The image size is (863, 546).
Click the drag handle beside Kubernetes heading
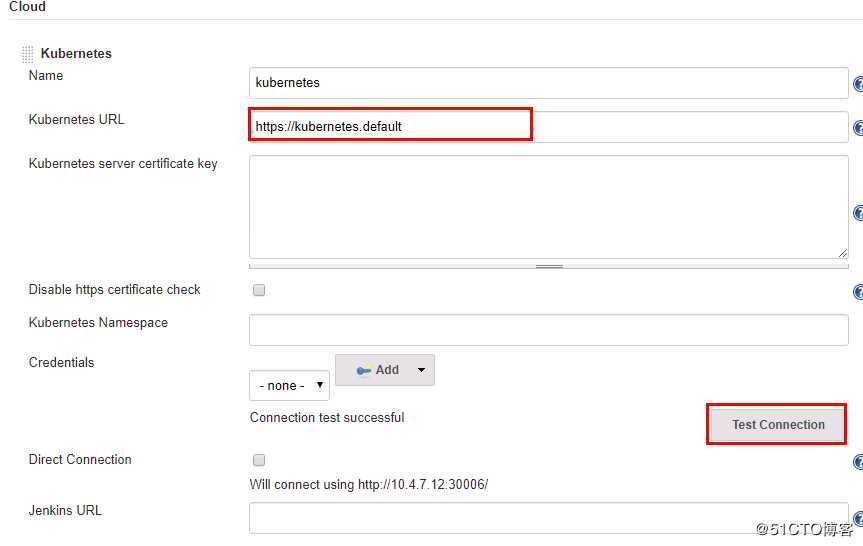point(28,54)
